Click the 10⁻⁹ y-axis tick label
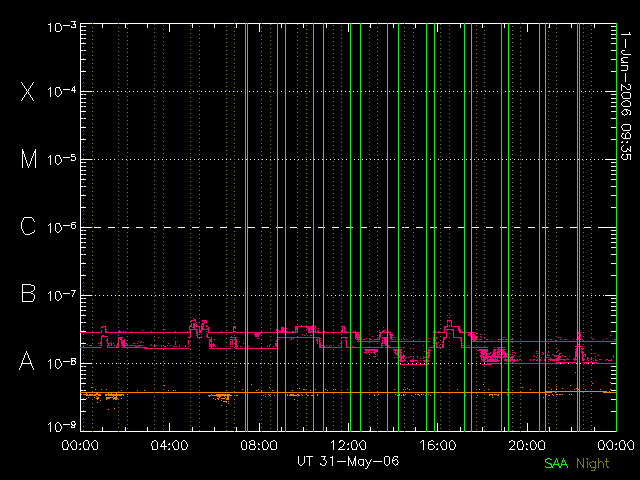The image size is (640, 480). [62, 426]
